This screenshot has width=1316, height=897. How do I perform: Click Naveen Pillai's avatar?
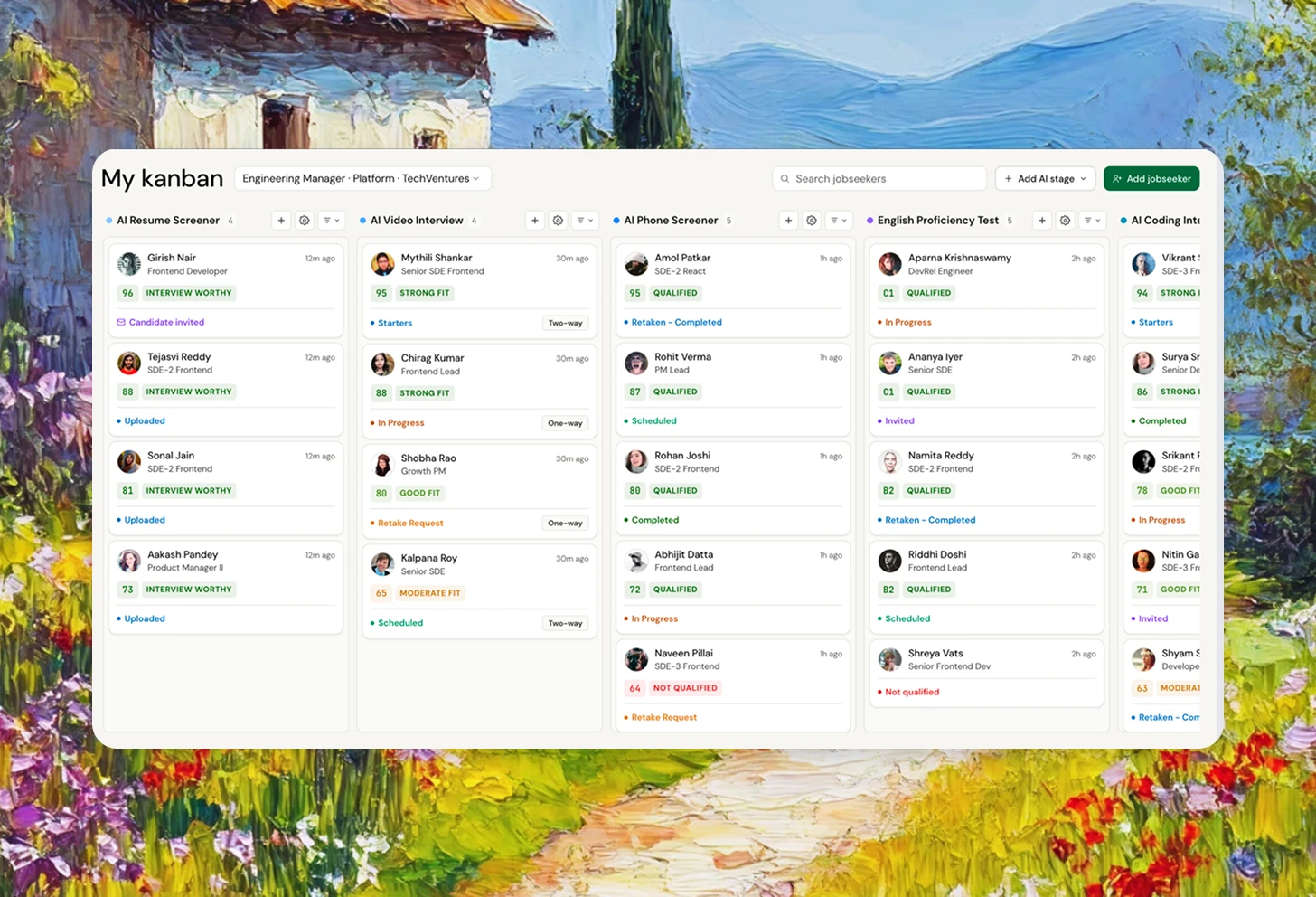coord(636,659)
